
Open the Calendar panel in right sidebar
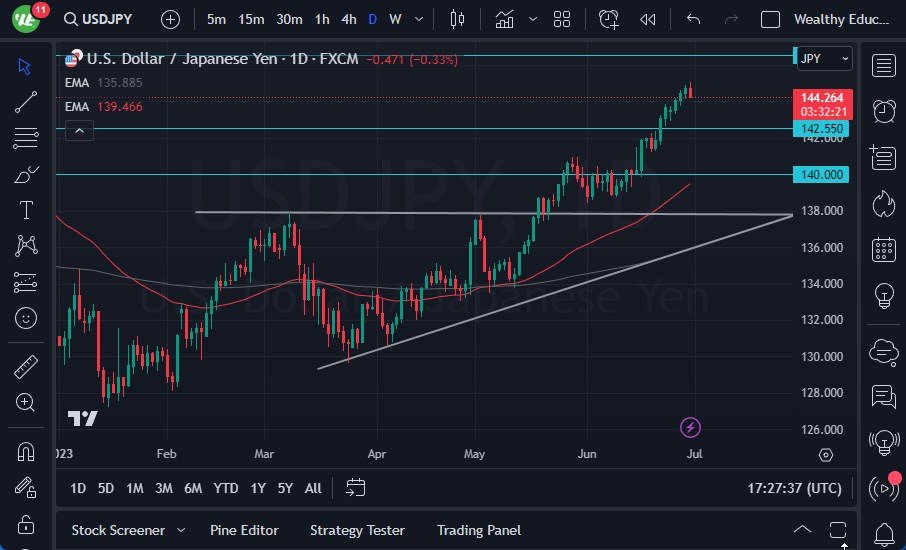pos(883,249)
